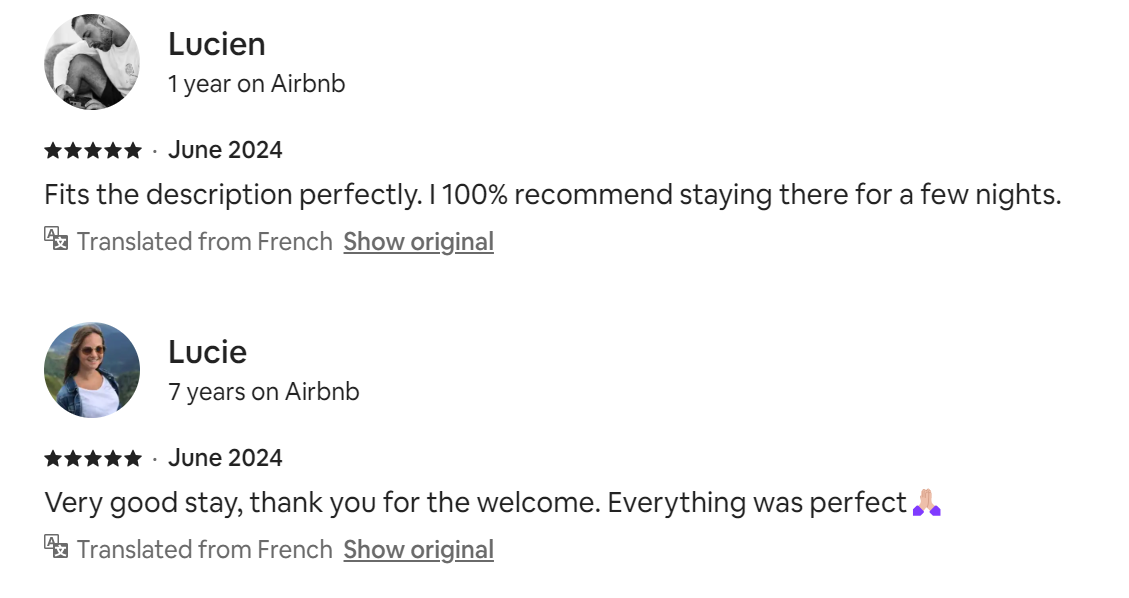
Task: Click the last star in Lucie's rating
Action: click(x=133, y=459)
